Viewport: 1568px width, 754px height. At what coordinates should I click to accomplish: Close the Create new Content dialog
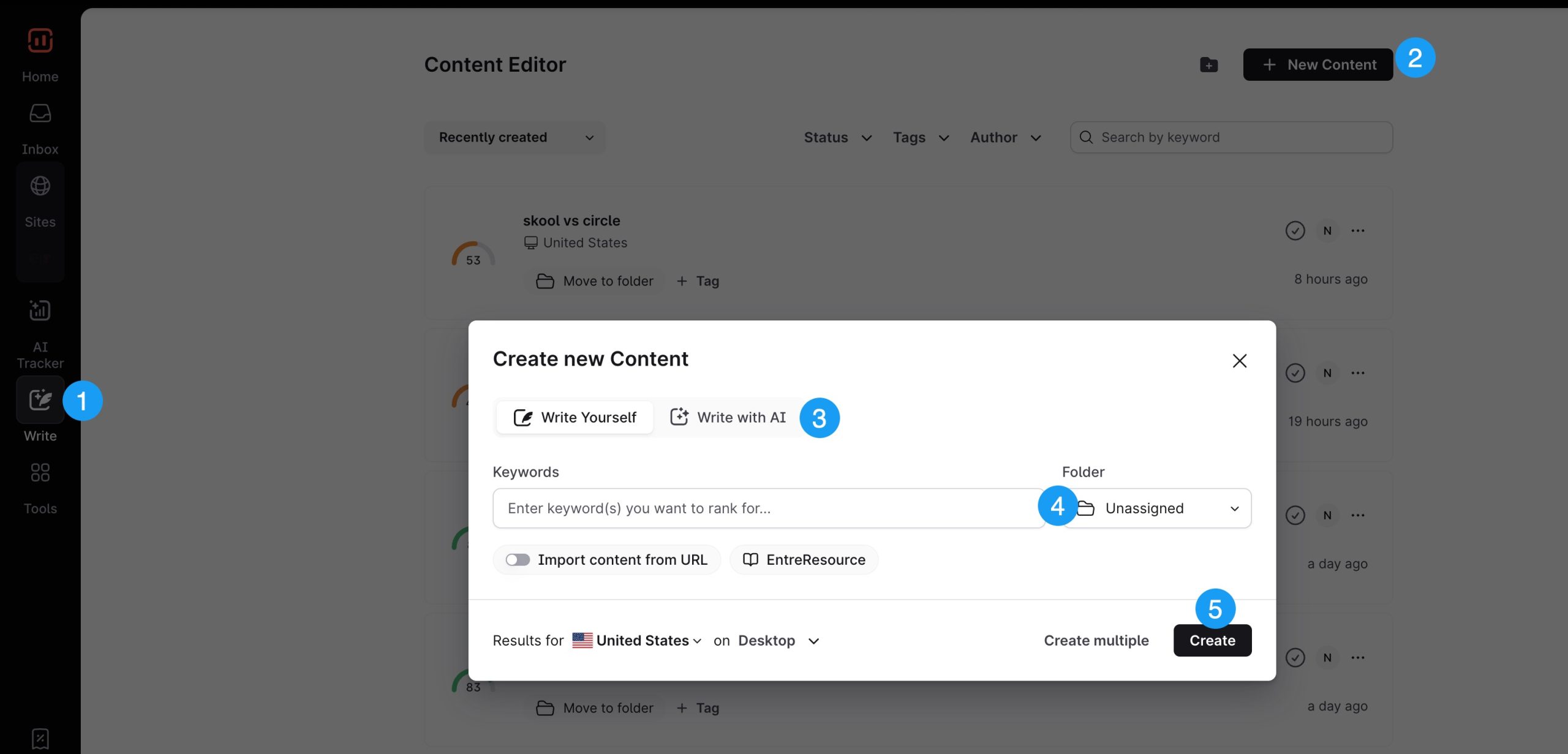[1240, 361]
